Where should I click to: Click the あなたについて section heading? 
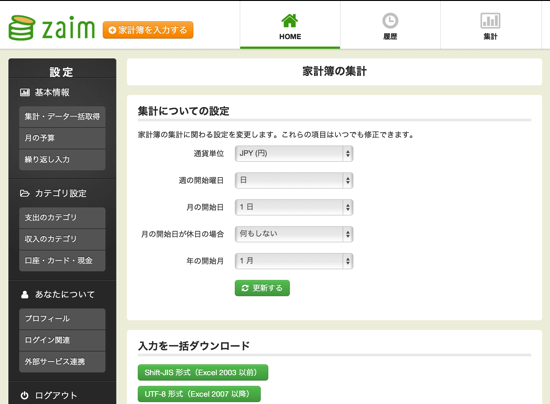[65, 295]
